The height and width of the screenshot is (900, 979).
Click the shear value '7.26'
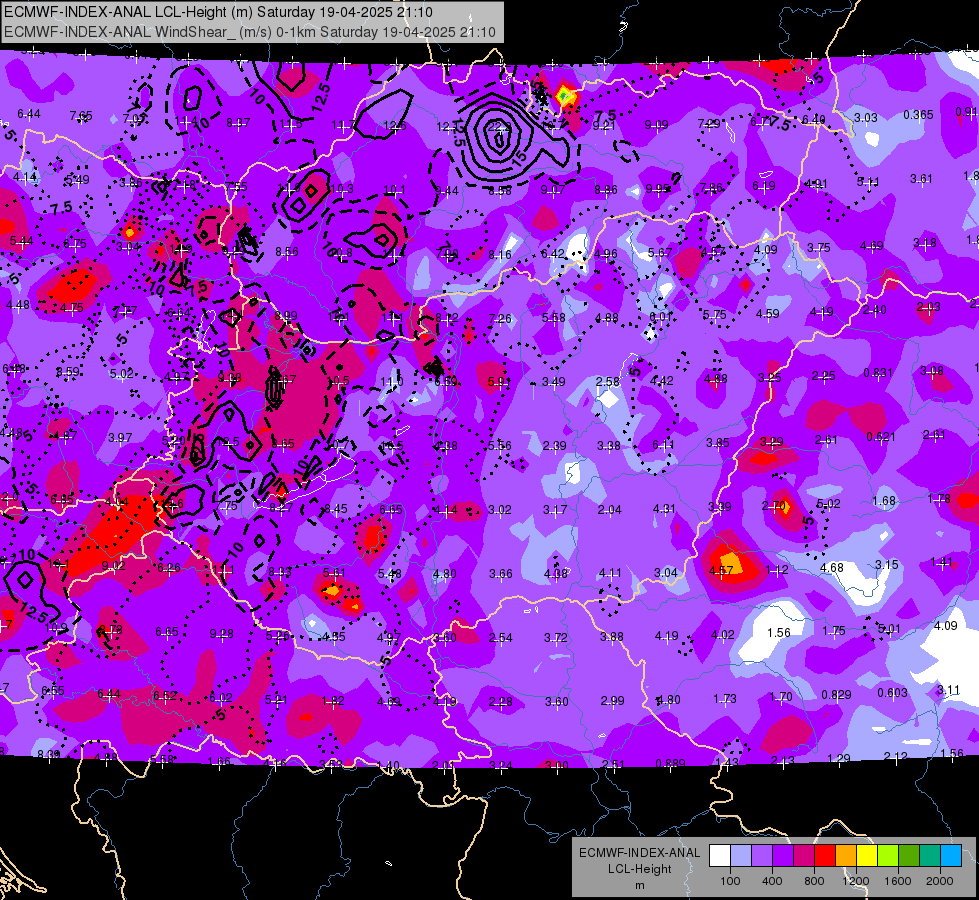click(500, 319)
